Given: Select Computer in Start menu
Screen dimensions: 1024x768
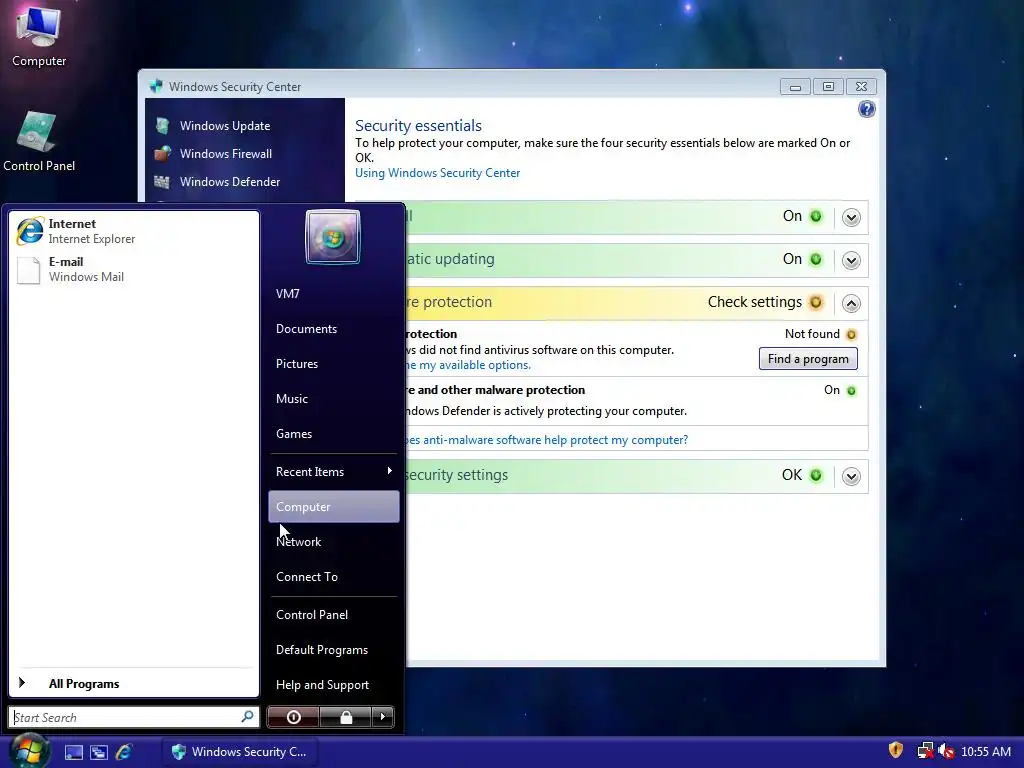Looking at the screenshot, I should click(334, 507).
